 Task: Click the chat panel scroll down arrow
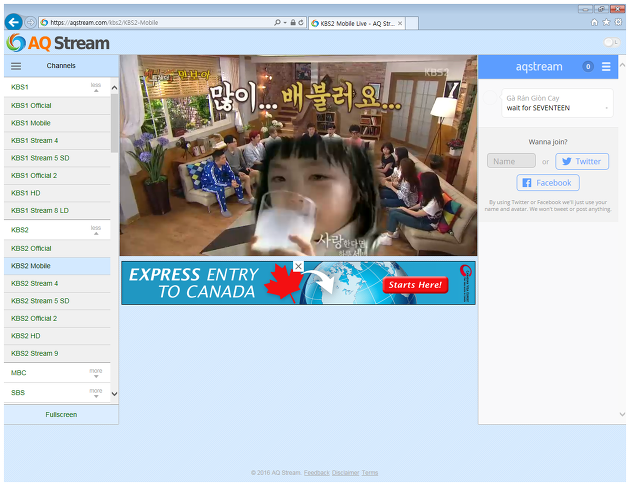pyautogui.click(x=622, y=414)
